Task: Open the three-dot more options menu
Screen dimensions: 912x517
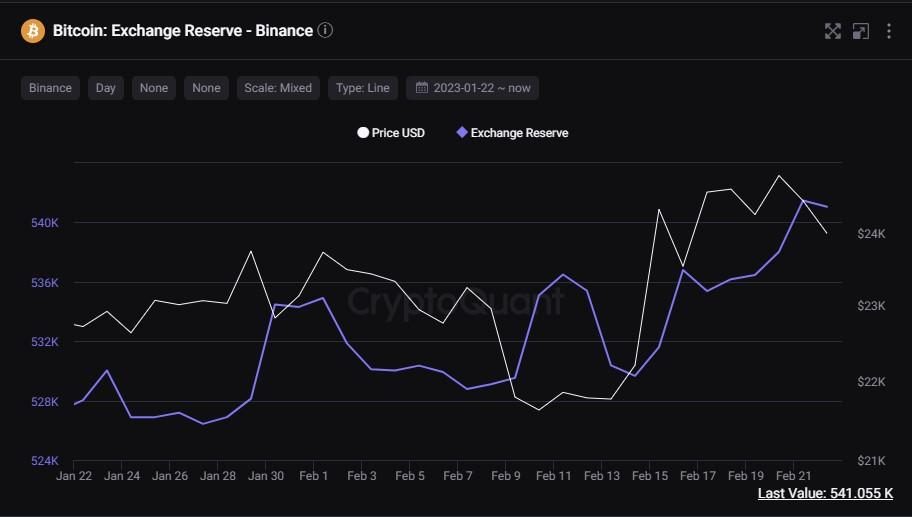Action: [x=889, y=31]
